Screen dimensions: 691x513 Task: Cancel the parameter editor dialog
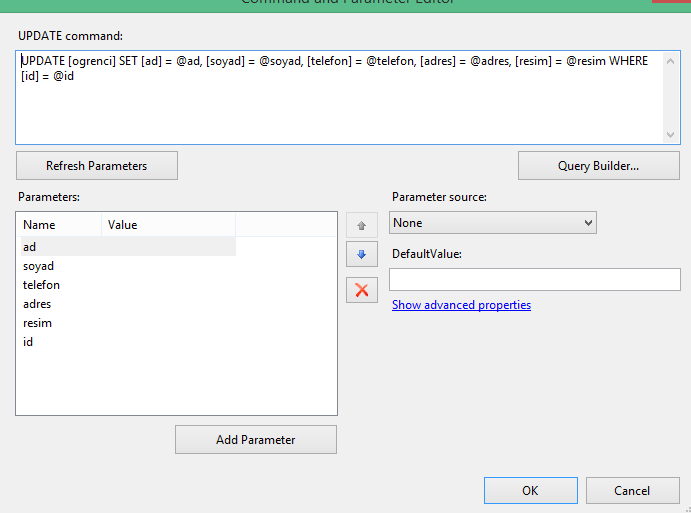click(x=632, y=490)
